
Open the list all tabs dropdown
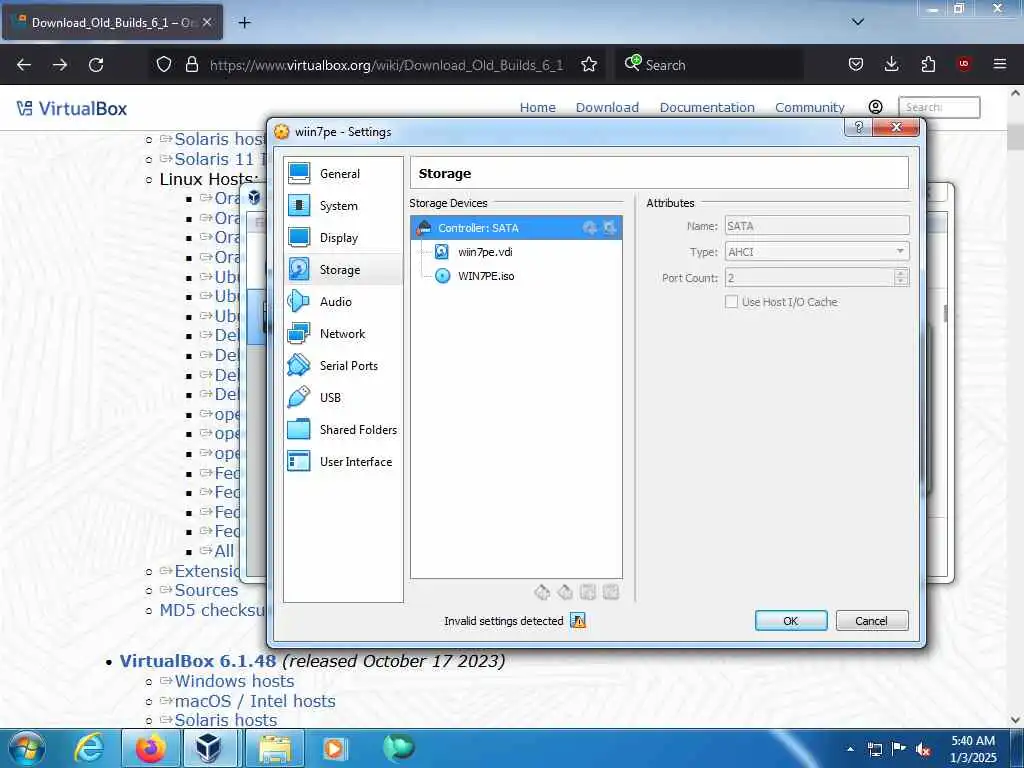pyautogui.click(x=858, y=22)
